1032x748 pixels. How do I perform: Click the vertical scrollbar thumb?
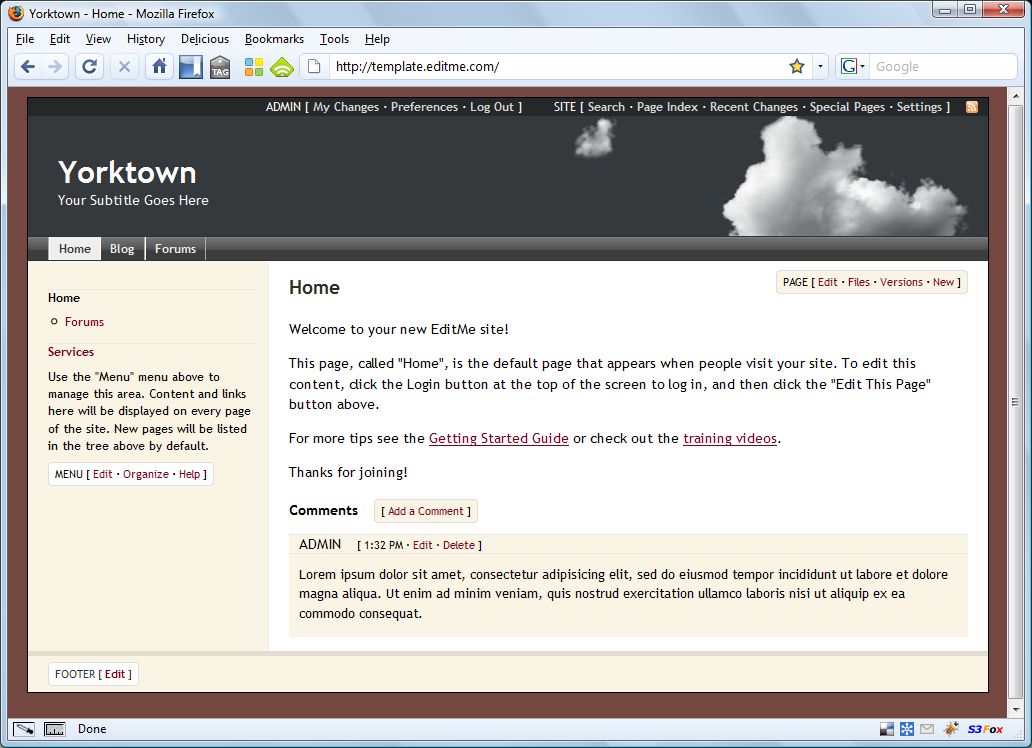[x=1015, y=402]
